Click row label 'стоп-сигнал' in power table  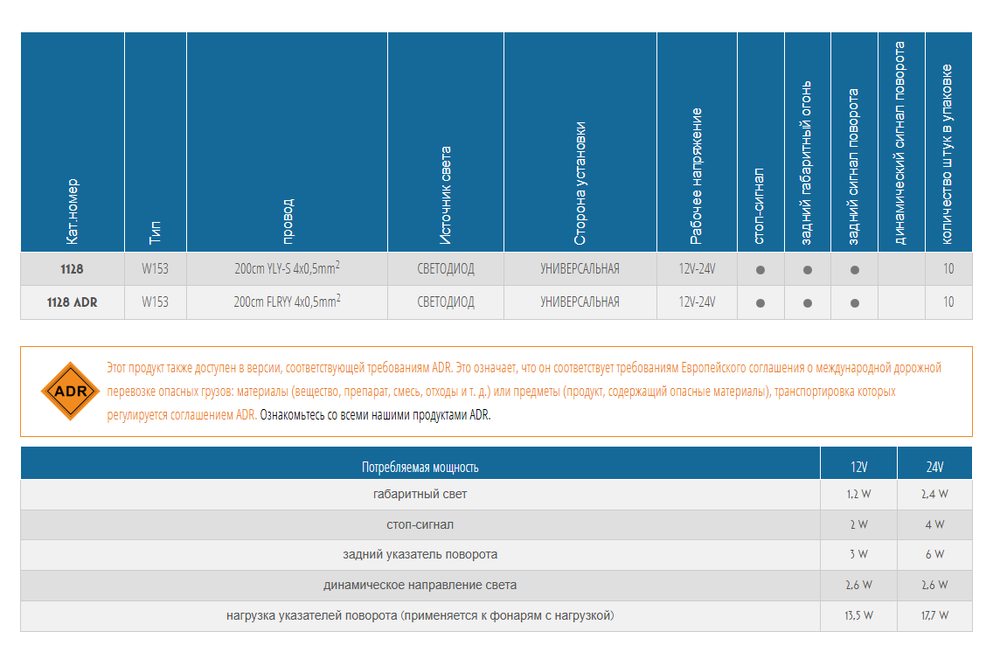click(x=420, y=524)
